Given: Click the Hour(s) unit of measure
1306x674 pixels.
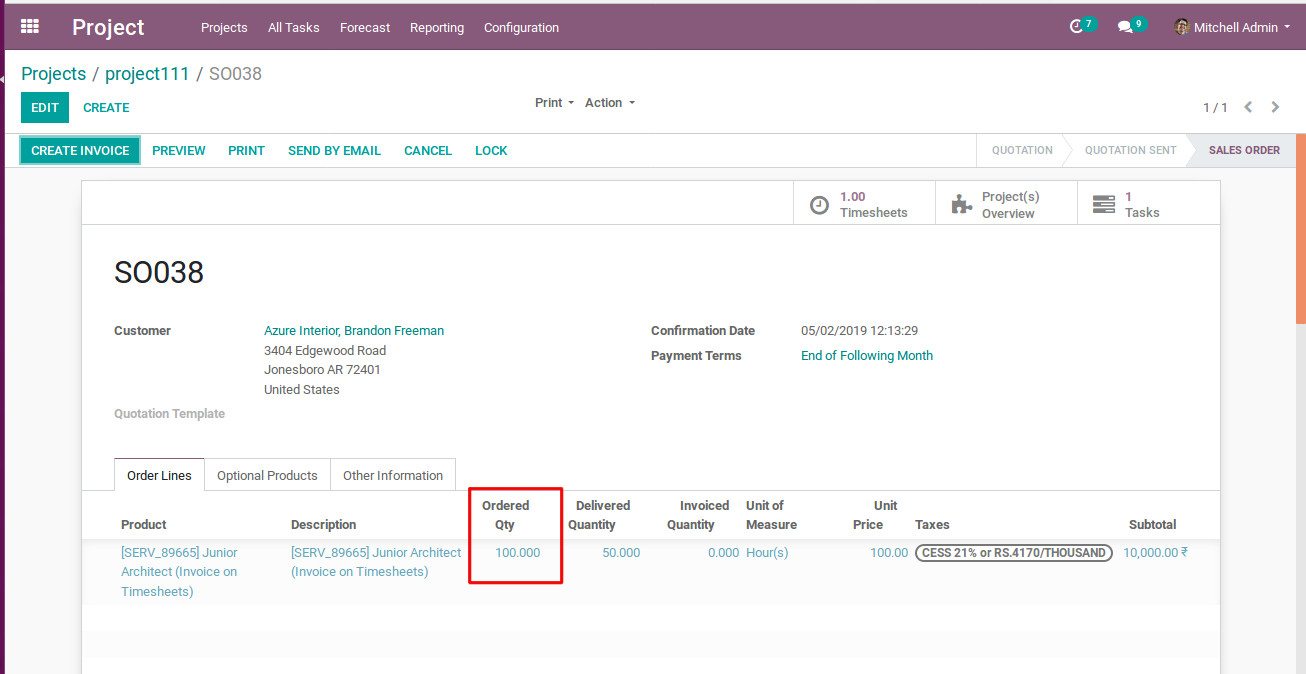Looking at the screenshot, I should [767, 553].
